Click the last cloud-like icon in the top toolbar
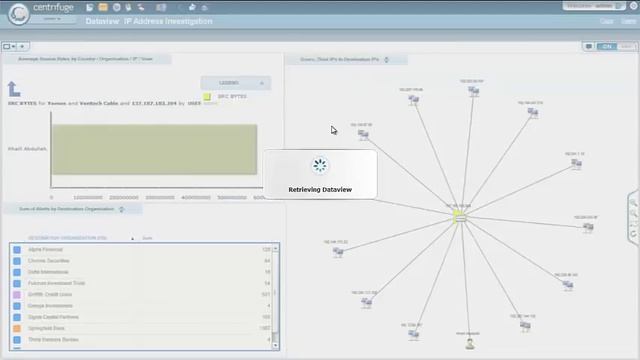640x360 pixels. (205, 7)
